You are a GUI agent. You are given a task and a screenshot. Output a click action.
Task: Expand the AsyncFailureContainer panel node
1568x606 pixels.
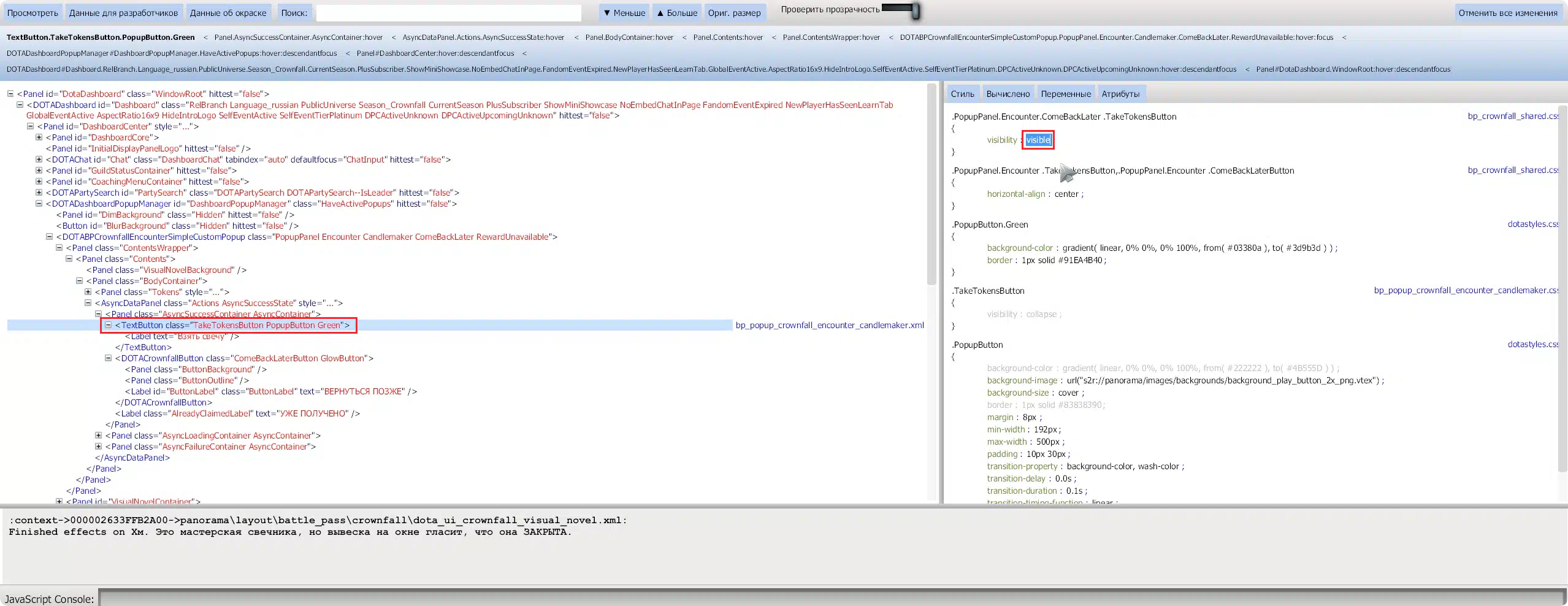tap(99, 447)
